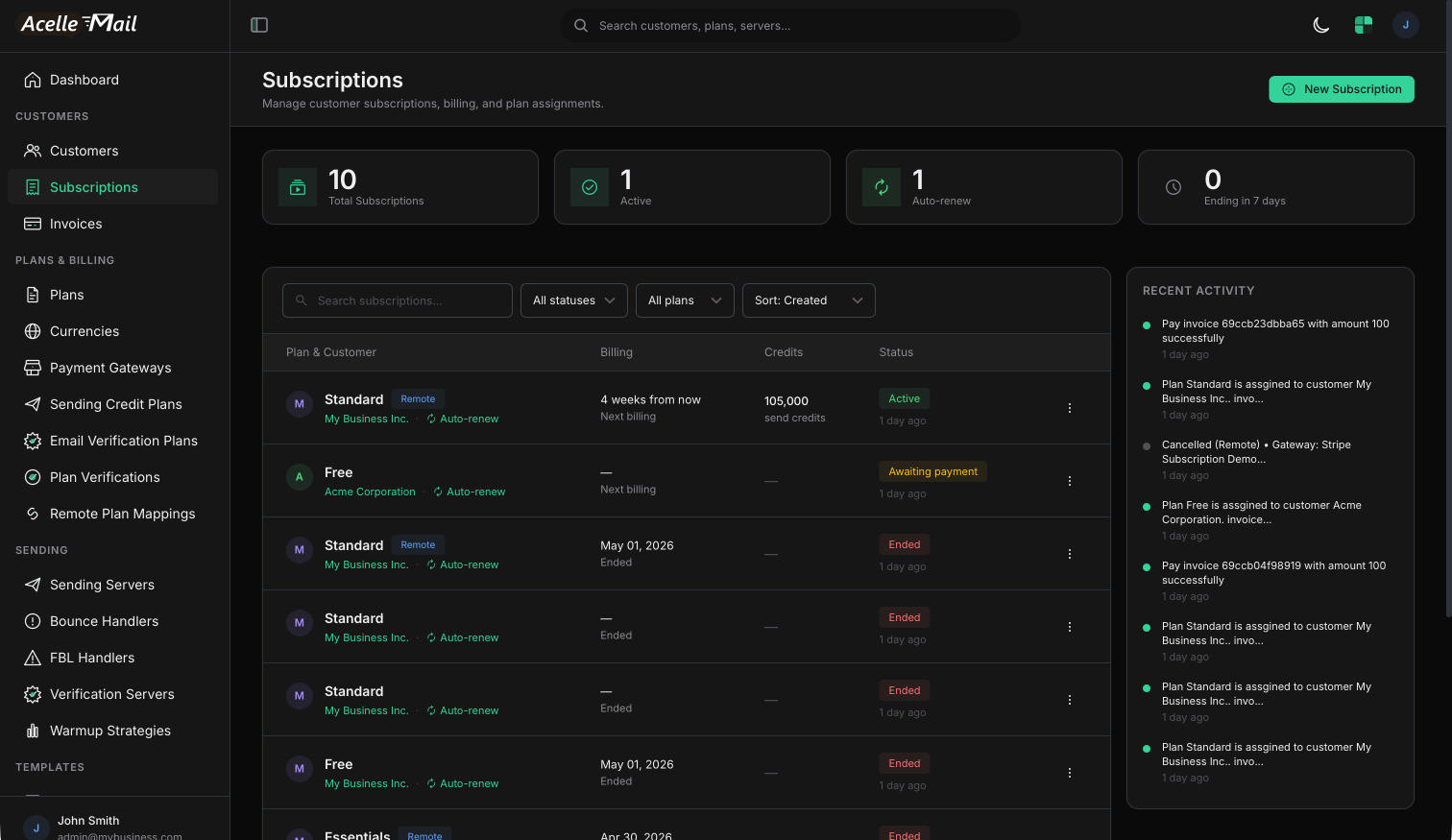Image resolution: width=1452 pixels, height=840 pixels.
Task: Click Acme Corporation customer link
Action: tap(370, 492)
